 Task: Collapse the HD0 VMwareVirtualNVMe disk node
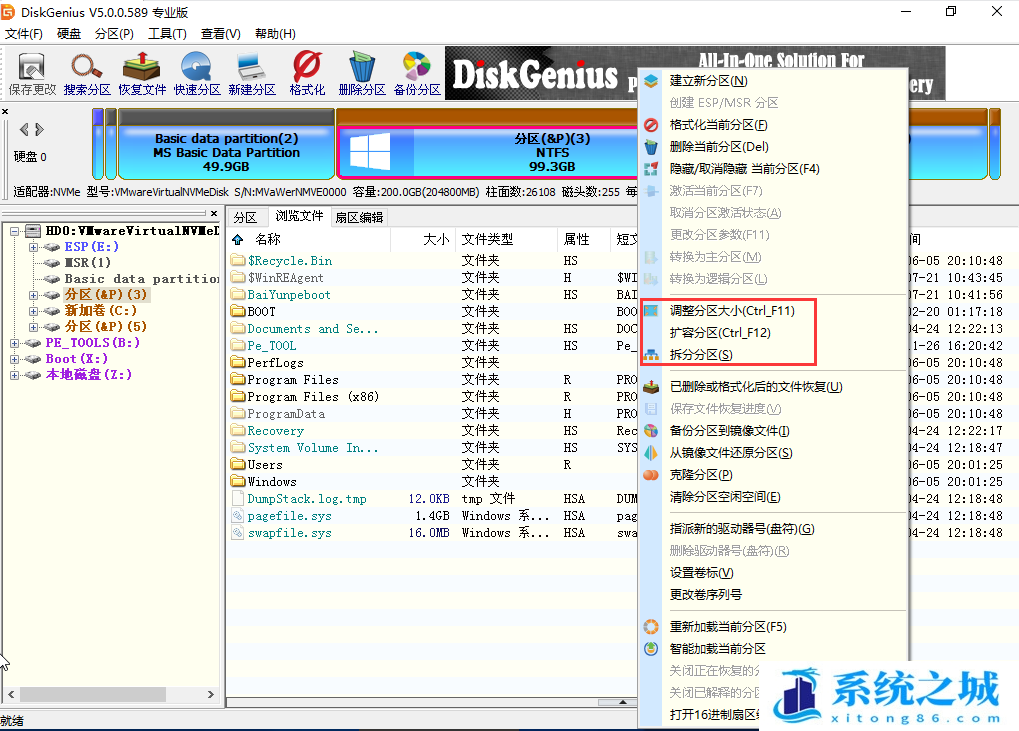click(x=14, y=231)
